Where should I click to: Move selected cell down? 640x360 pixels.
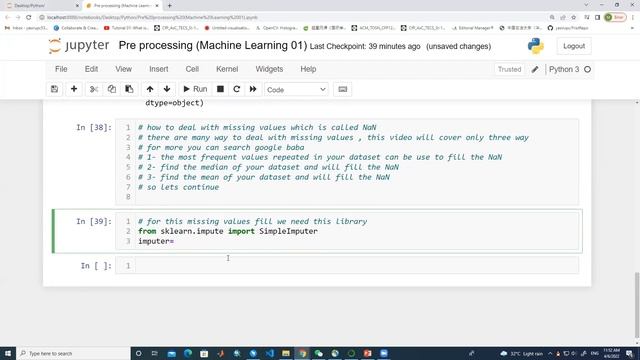(x=167, y=89)
